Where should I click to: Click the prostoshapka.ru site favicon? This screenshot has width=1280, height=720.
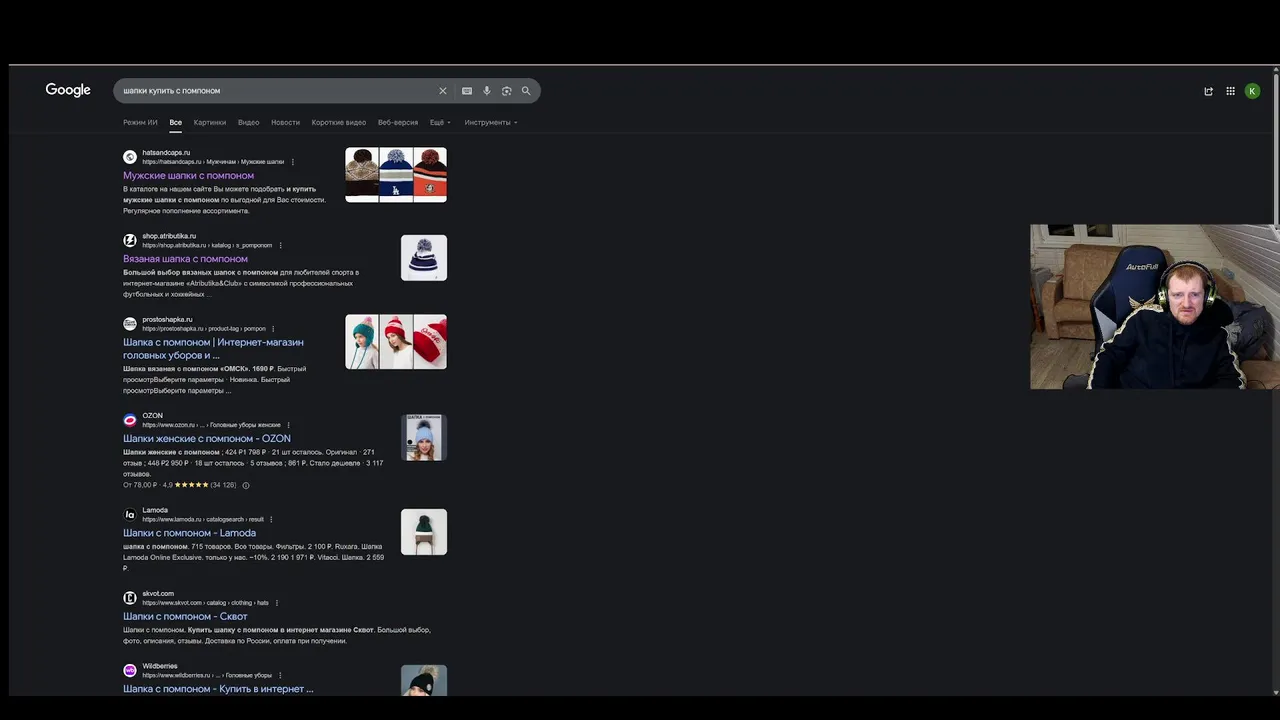(130, 324)
